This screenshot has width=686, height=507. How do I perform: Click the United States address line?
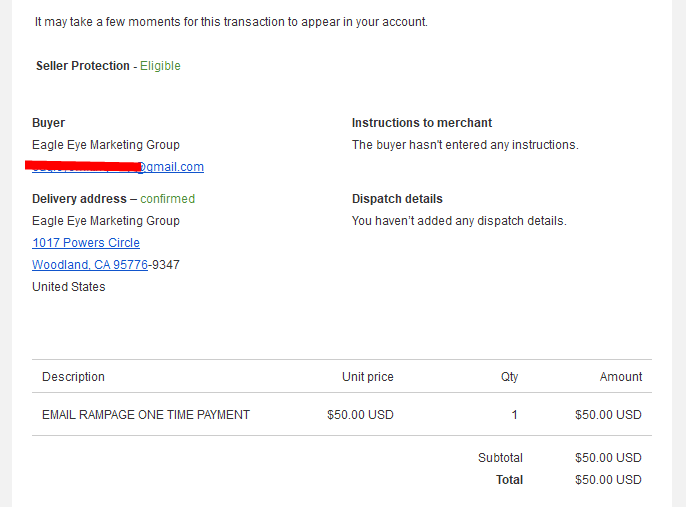[69, 287]
